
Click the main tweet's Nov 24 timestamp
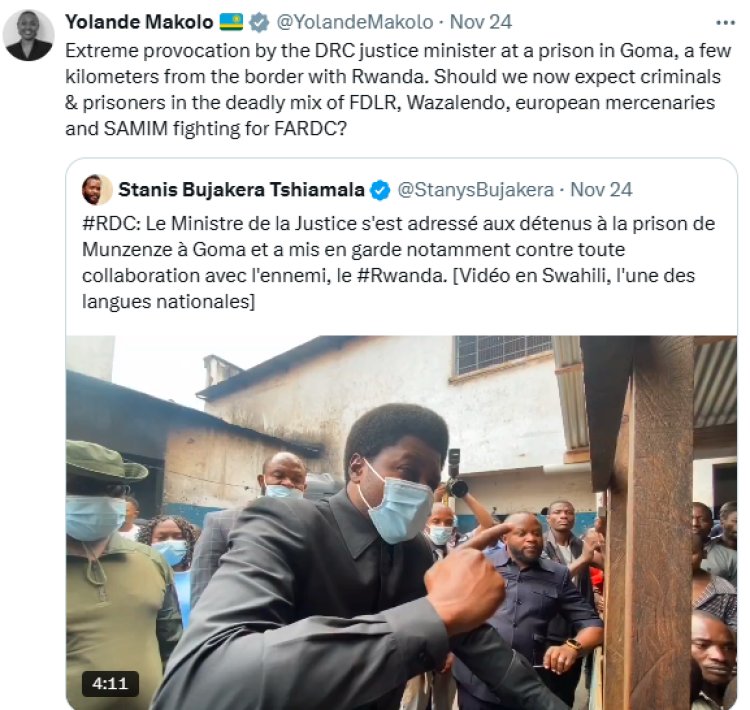(482, 21)
